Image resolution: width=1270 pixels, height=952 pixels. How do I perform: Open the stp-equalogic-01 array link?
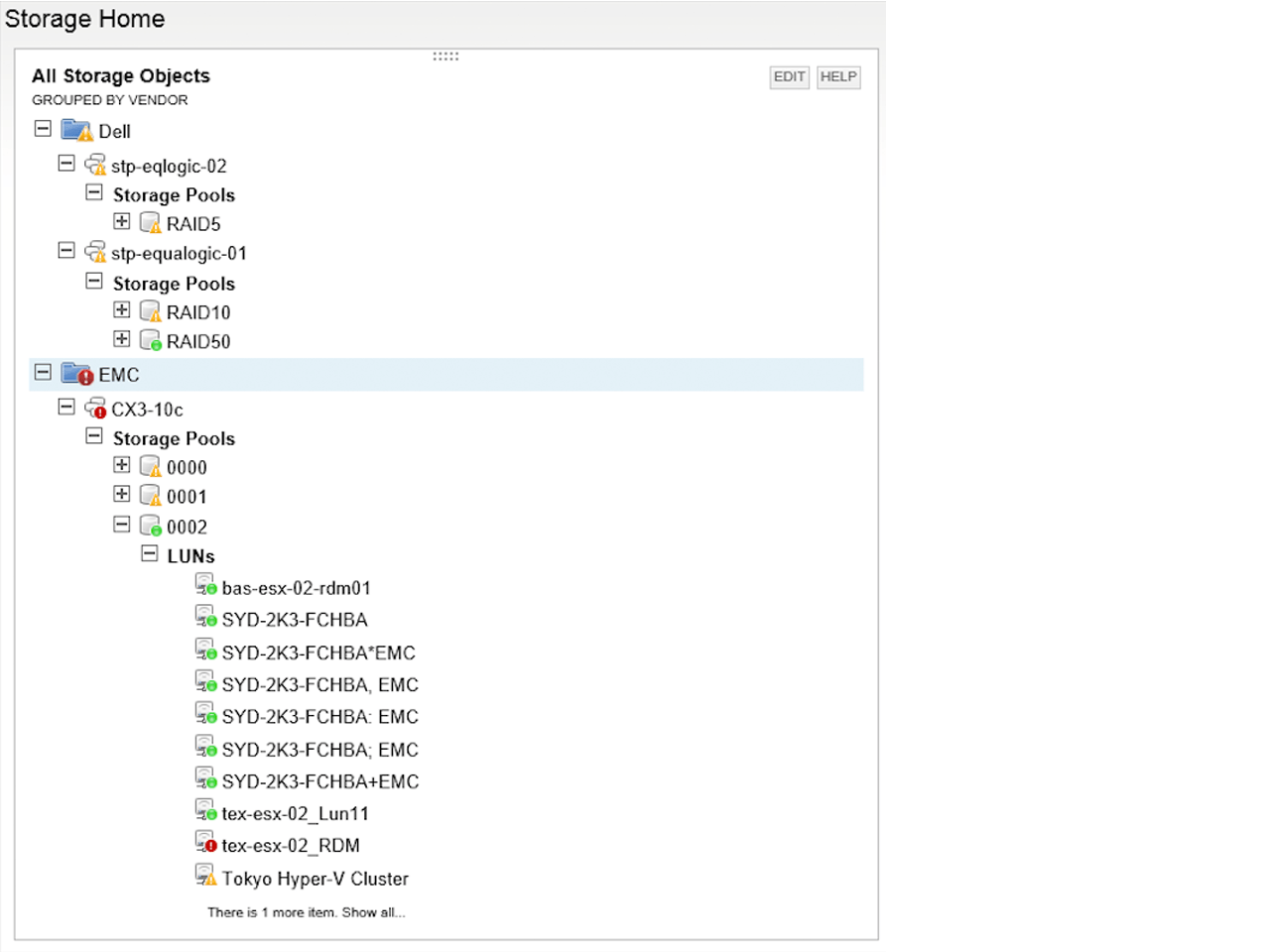(x=179, y=254)
